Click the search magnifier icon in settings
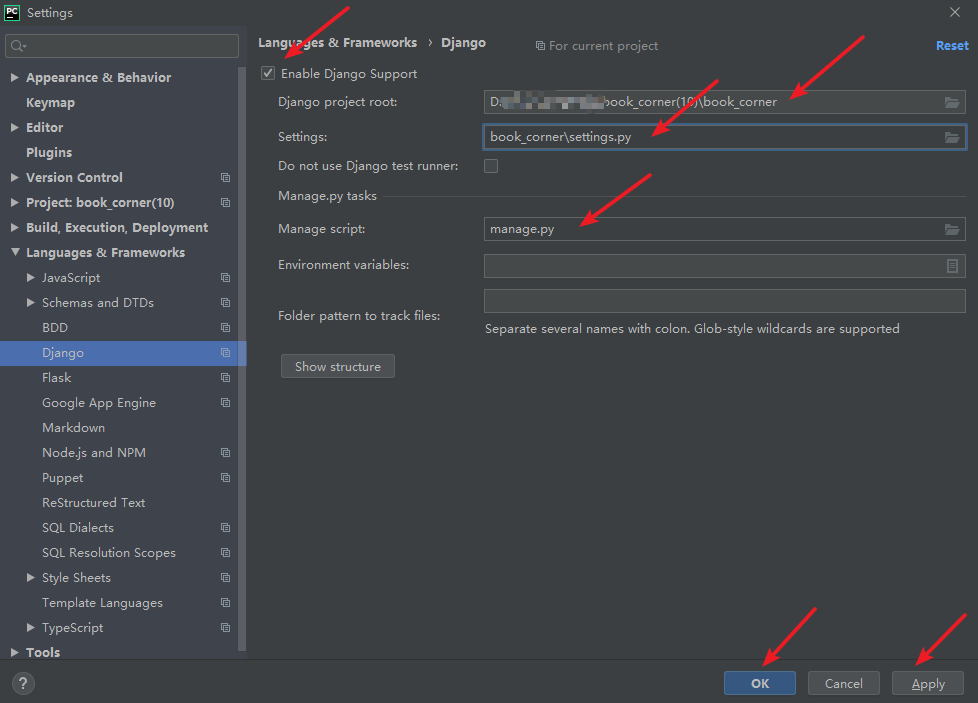 click(18, 46)
